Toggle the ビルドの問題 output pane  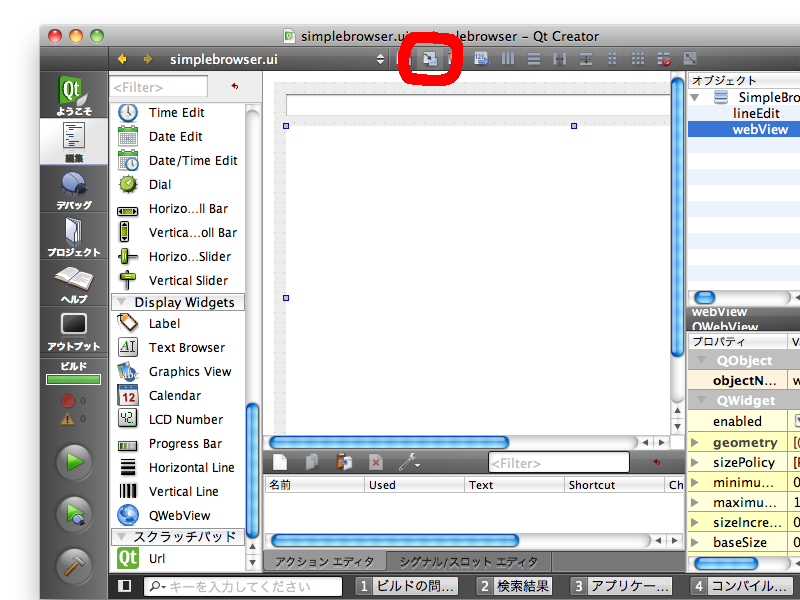click(x=409, y=586)
